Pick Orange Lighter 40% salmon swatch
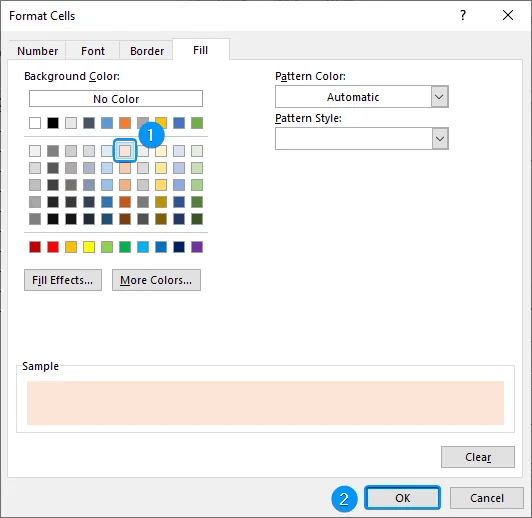This screenshot has width=532, height=518. 125,185
